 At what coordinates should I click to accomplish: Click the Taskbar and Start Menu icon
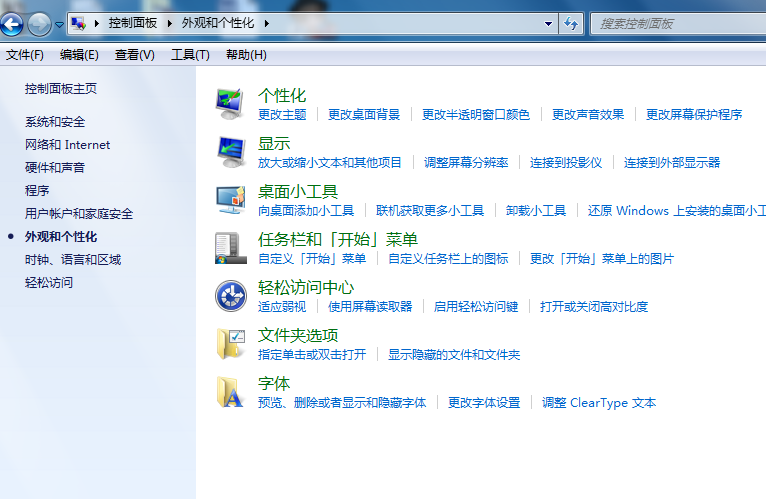pyautogui.click(x=231, y=248)
